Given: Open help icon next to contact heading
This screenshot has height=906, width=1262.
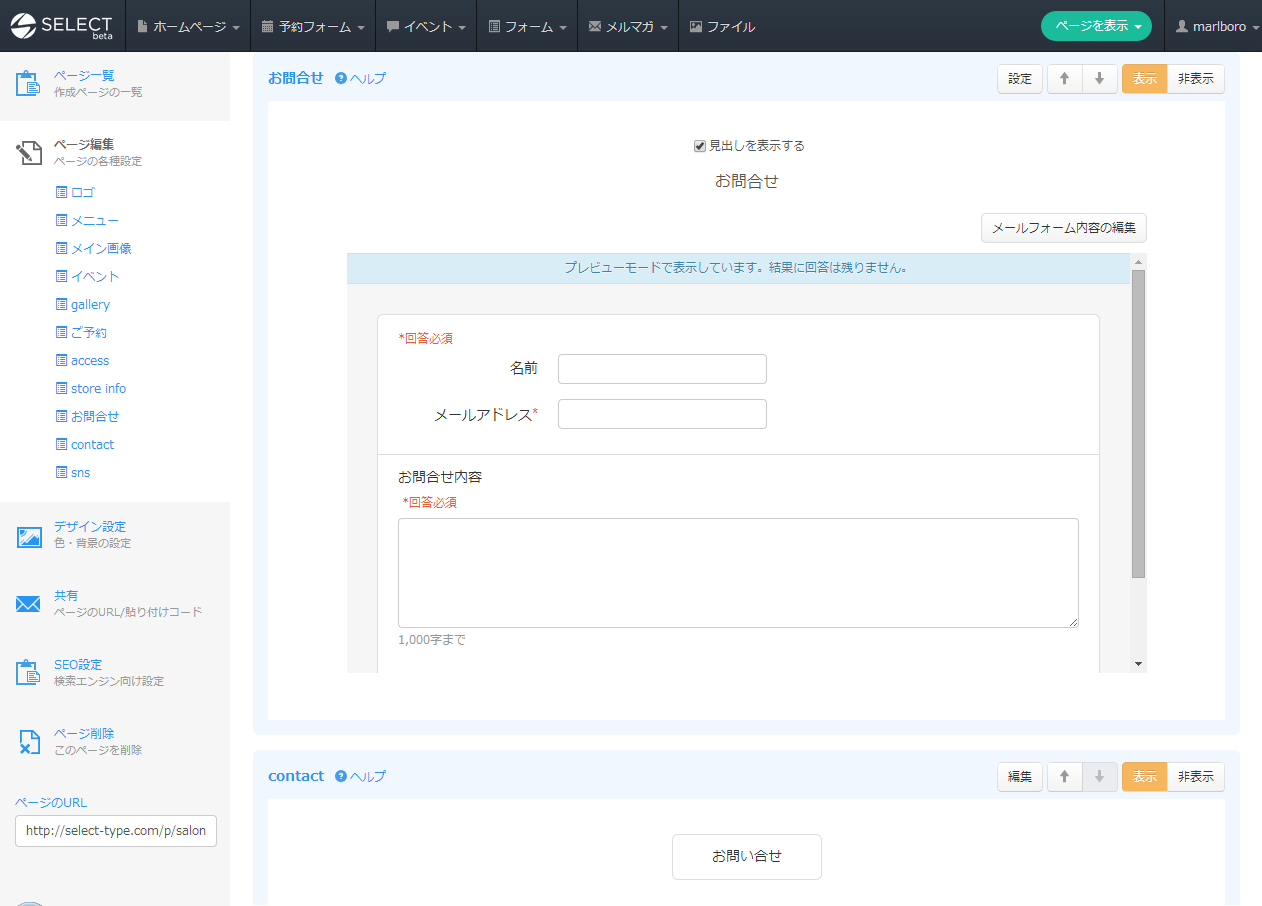Looking at the screenshot, I should (341, 777).
